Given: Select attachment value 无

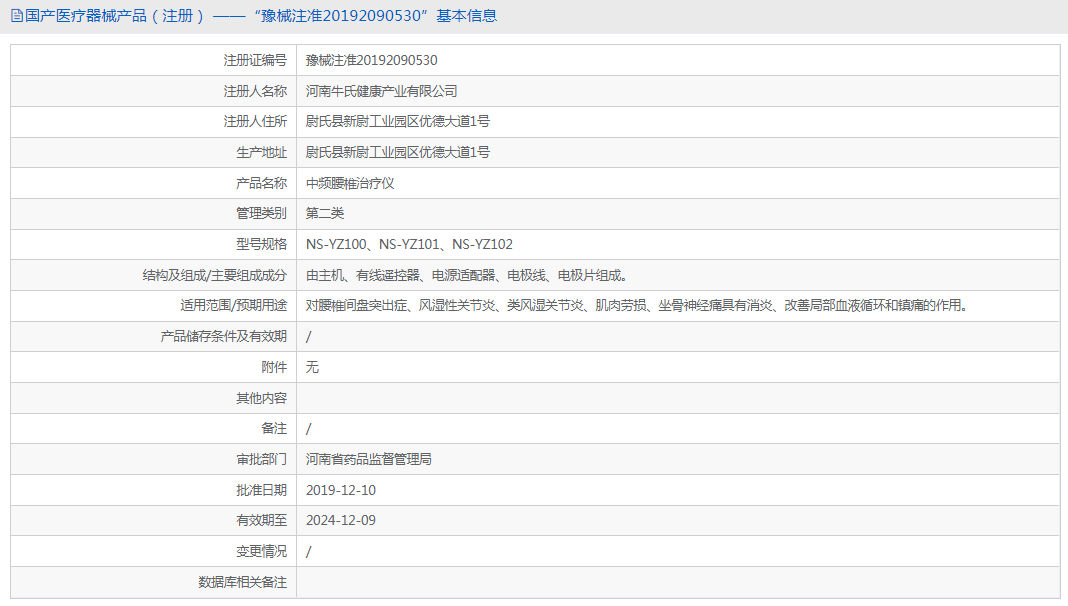Looking at the screenshot, I should 312,367.
